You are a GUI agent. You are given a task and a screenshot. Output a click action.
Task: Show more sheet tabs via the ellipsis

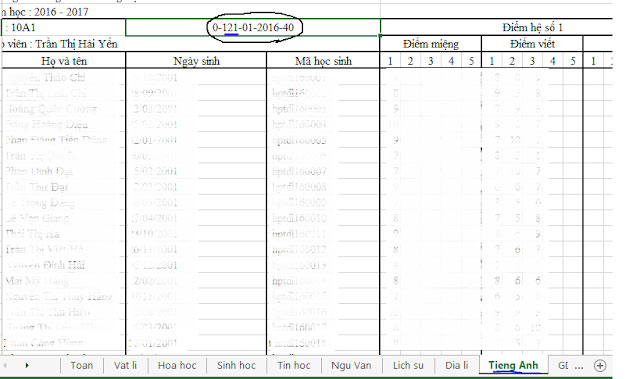(578, 366)
